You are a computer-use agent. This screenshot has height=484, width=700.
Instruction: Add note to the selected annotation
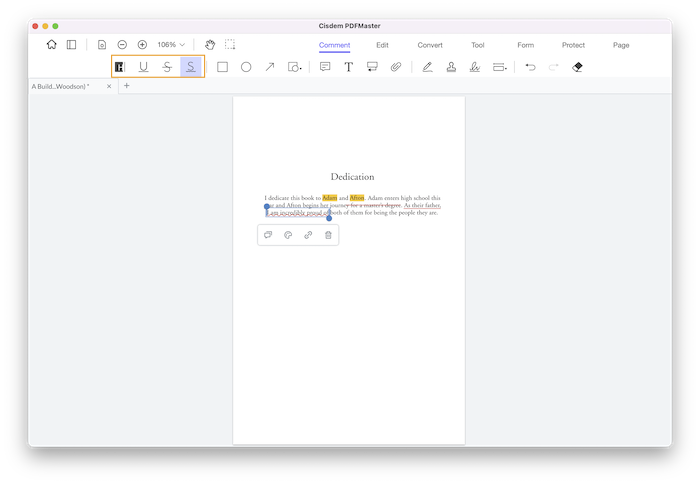click(268, 235)
